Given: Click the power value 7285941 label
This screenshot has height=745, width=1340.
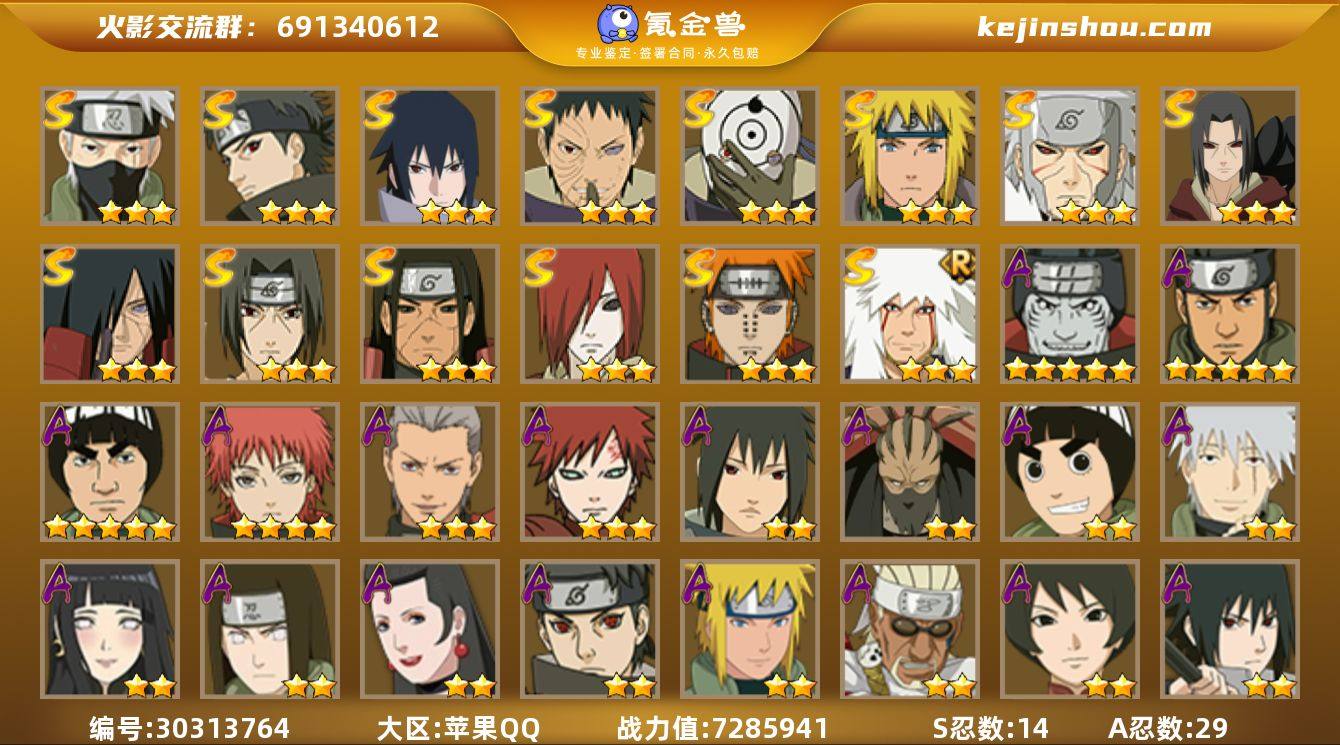Looking at the screenshot, I should (722, 728).
